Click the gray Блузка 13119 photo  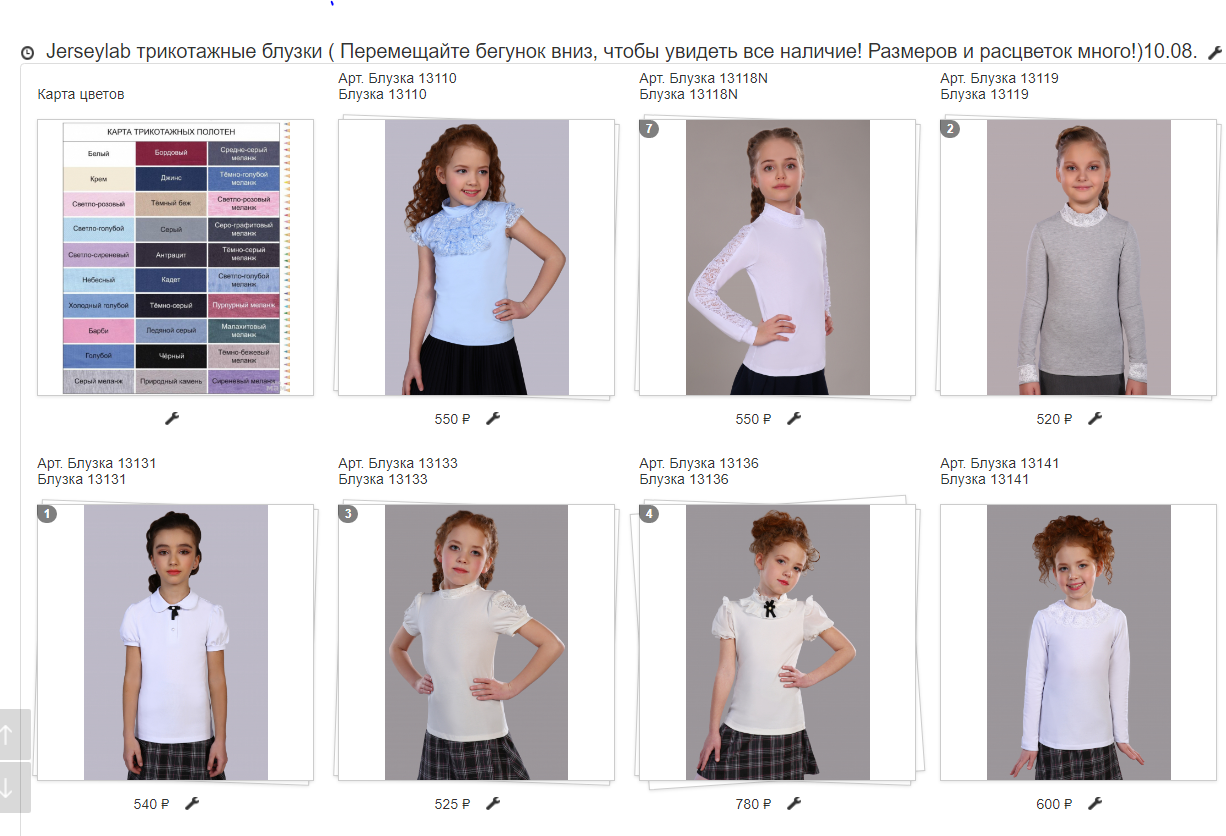point(1079,257)
